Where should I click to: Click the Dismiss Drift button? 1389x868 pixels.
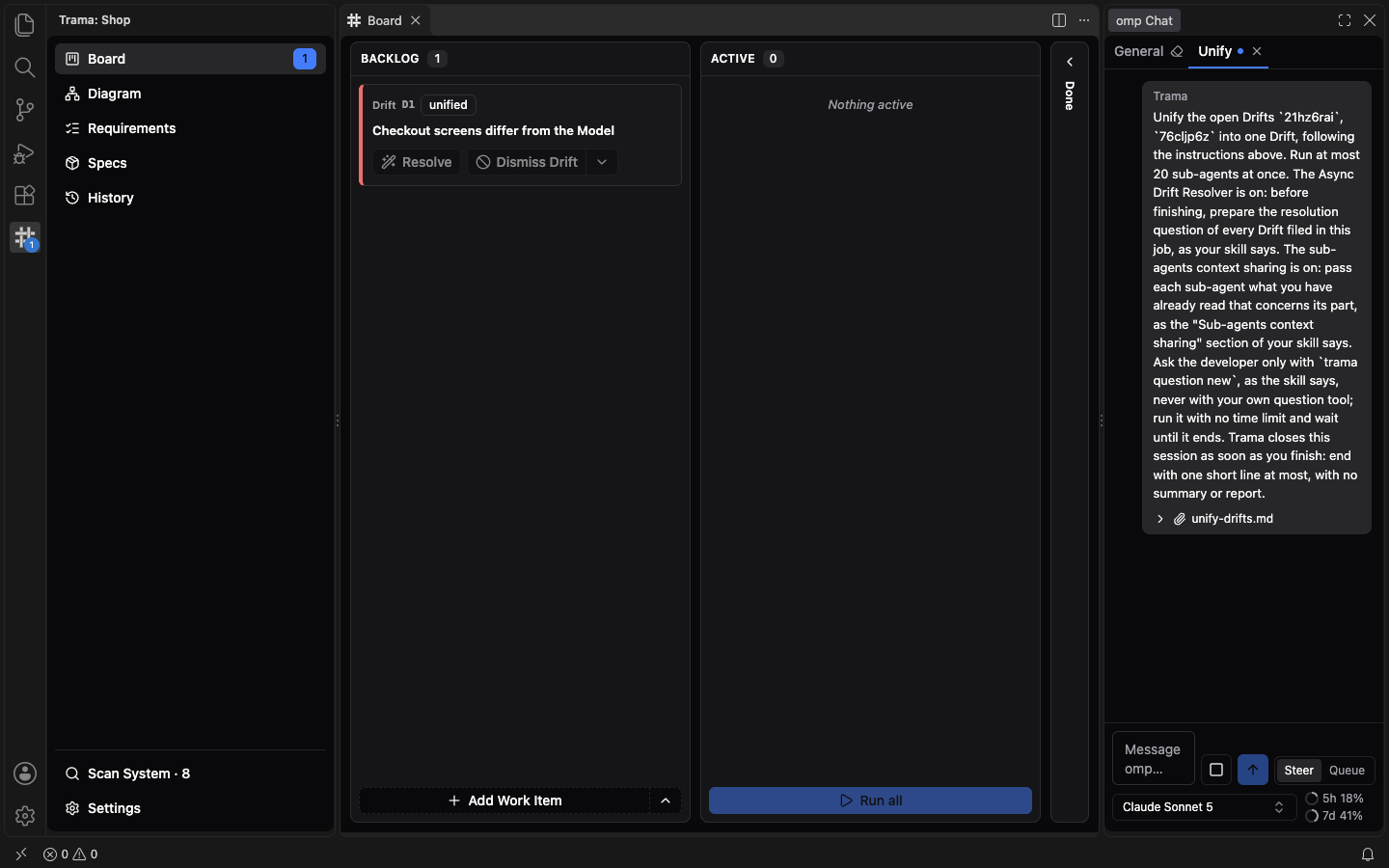click(527, 162)
